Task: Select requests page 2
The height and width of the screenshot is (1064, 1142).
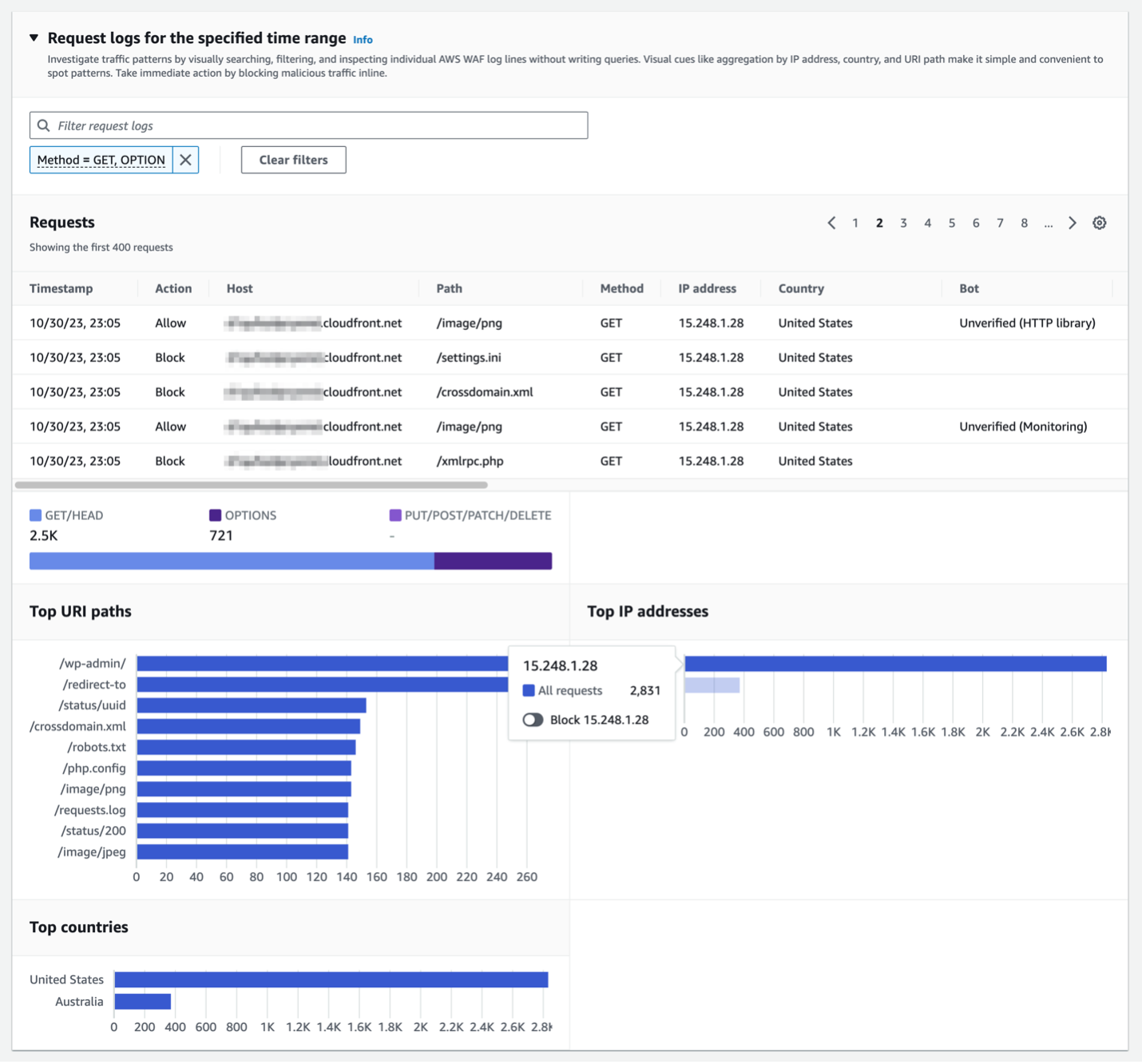Action: click(879, 223)
